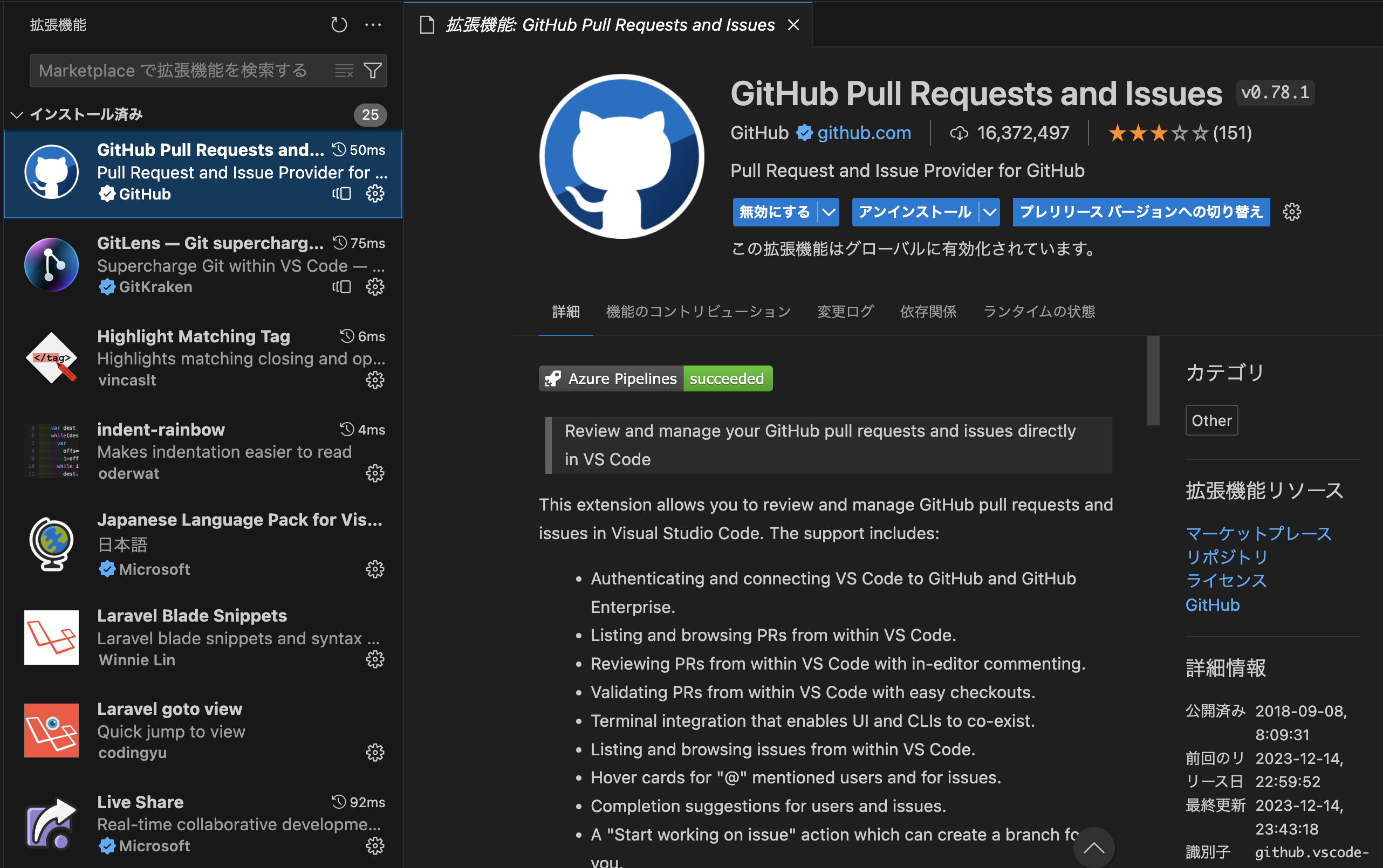
Task: Open manage gear for Japanese Language Pack
Action: click(375, 569)
